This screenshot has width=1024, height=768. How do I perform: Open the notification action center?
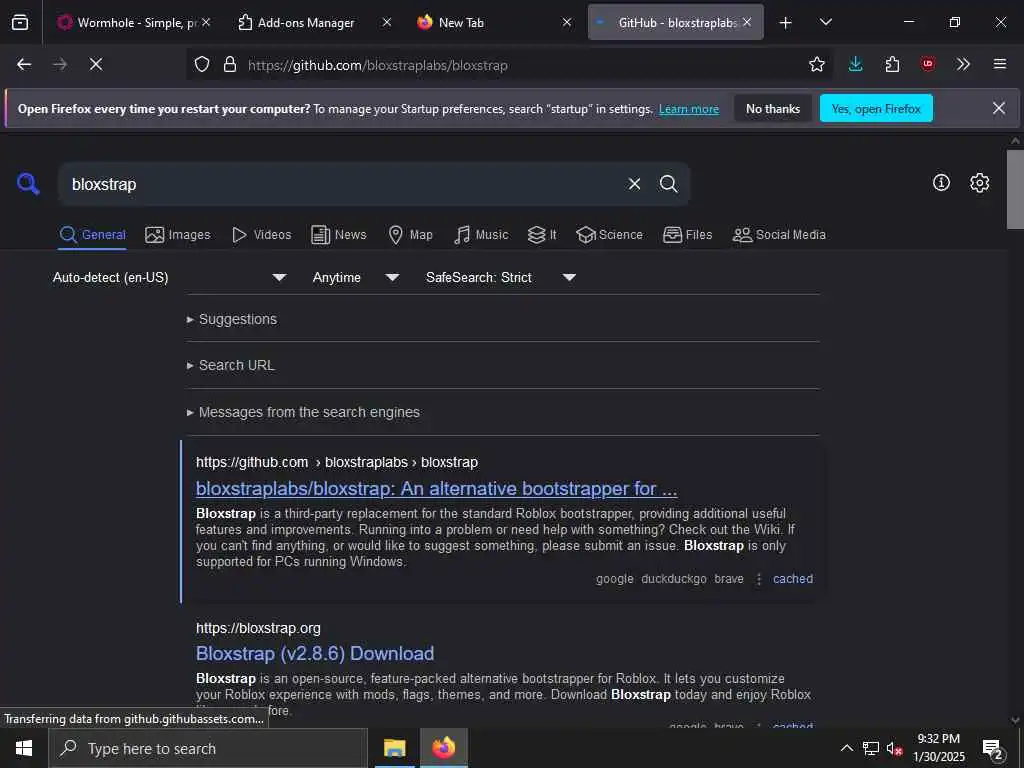pos(993,748)
